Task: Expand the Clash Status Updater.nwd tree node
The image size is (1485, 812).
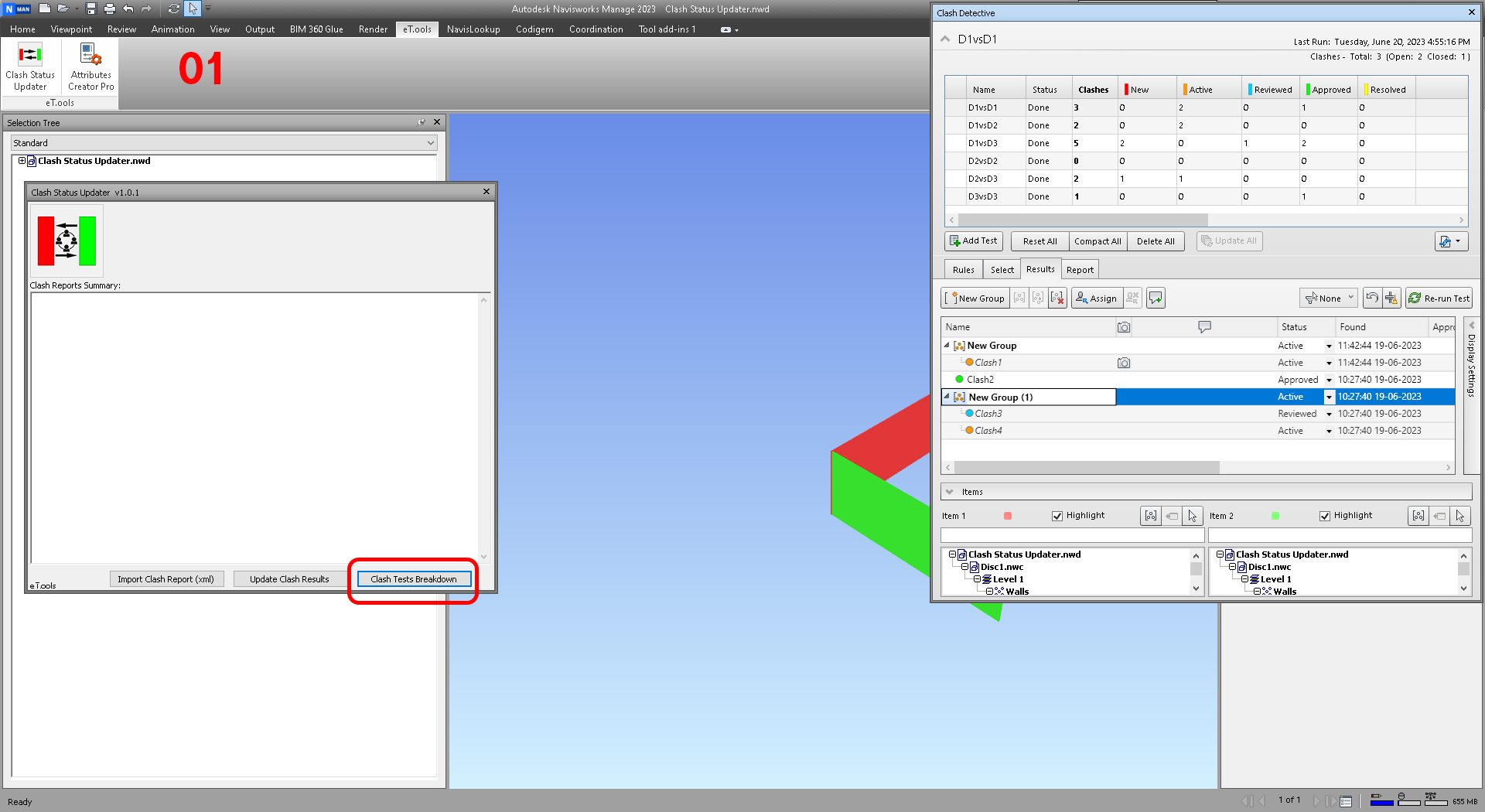Action: [22, 161]
